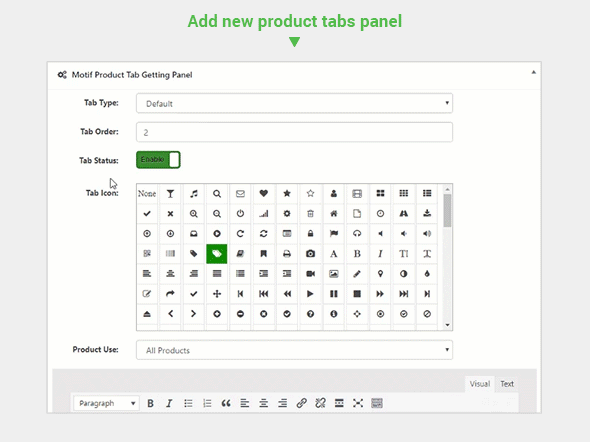The width and height of the screenshot is (590, 442).
Task: Choose the eject icon
Action: tap(147, 314)
